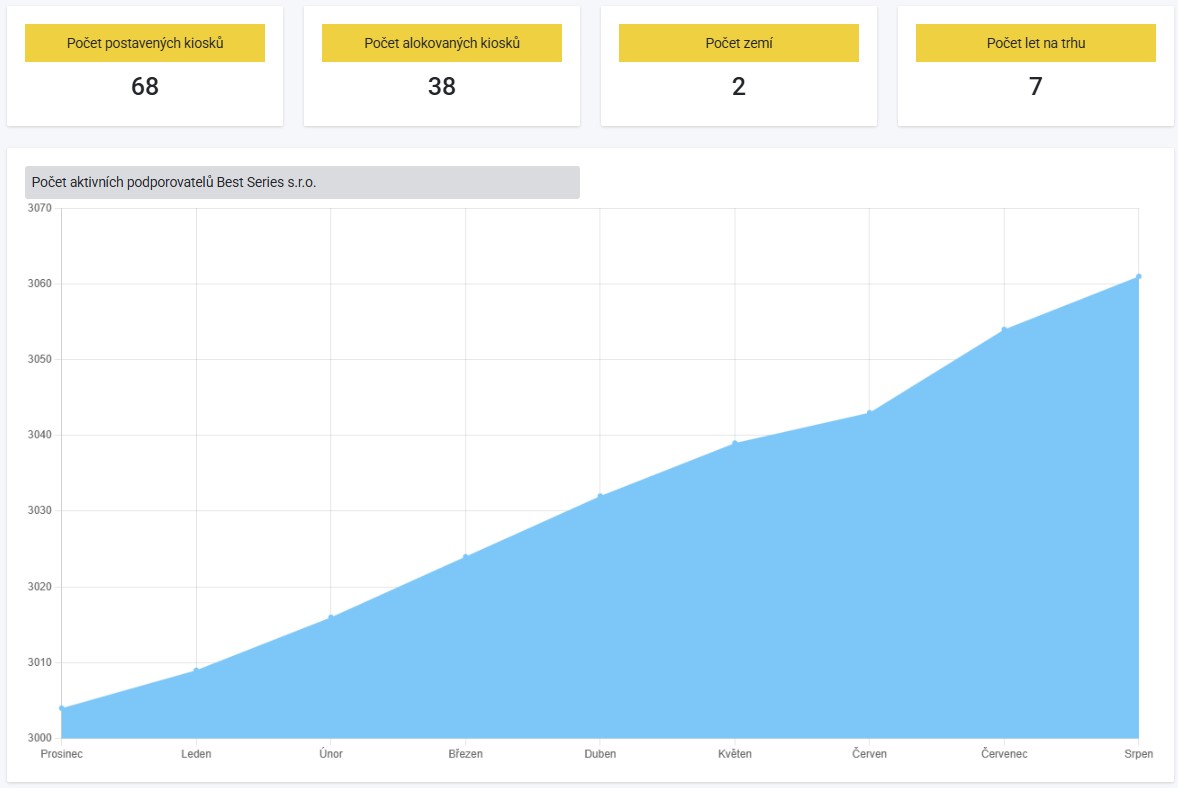Select the yellow 'Počet zemí' header
The image size is (1178, 788).
pyautogui.click(x=738, y=43)
